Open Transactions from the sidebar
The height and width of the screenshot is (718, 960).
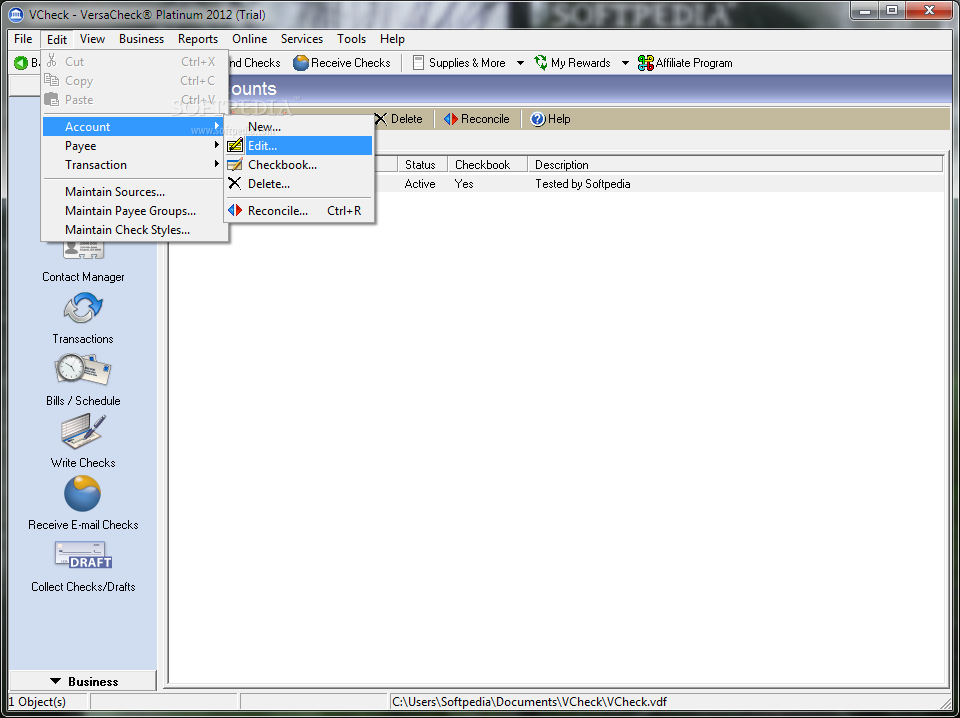pos(83,318)
